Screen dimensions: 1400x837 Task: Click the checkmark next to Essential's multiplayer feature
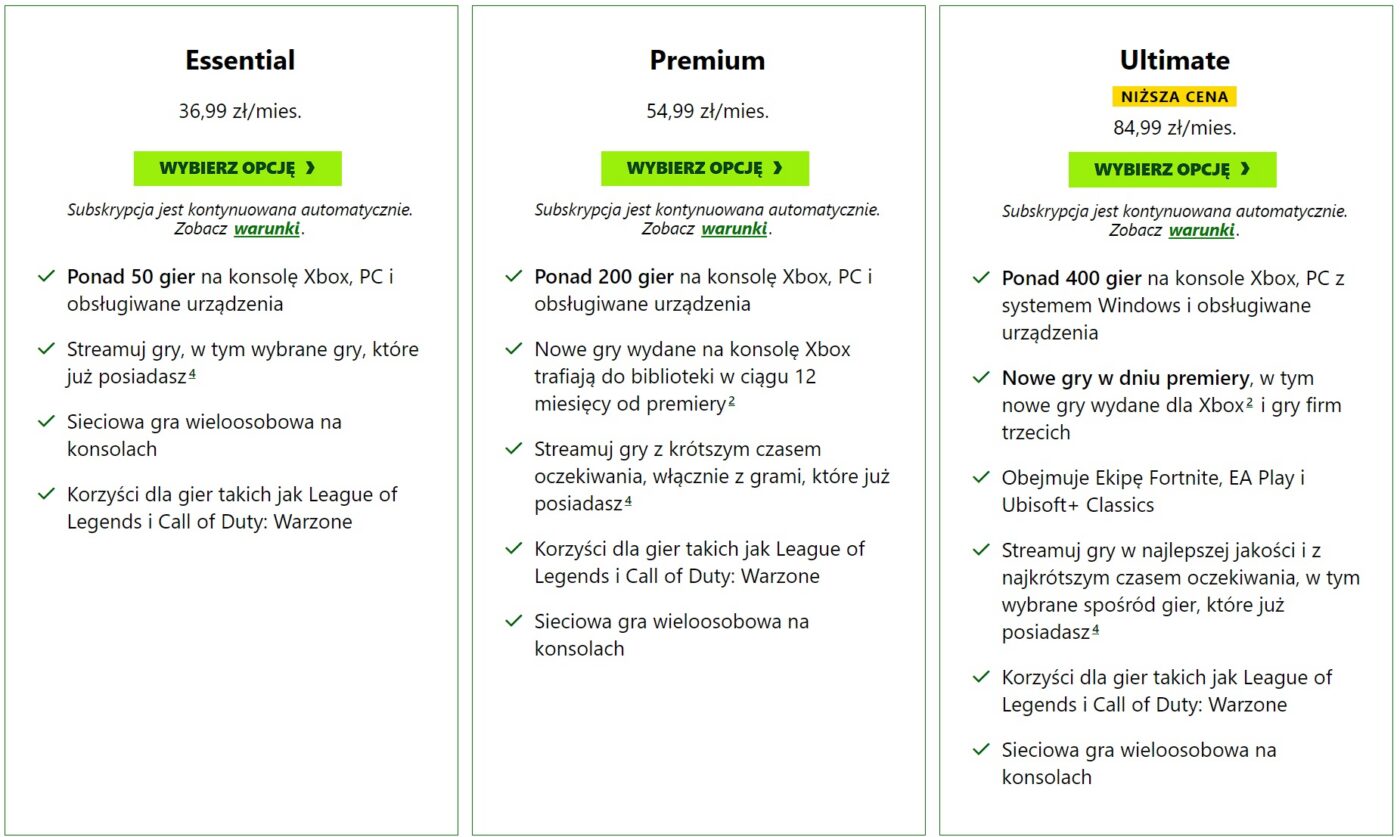point(44,422)
